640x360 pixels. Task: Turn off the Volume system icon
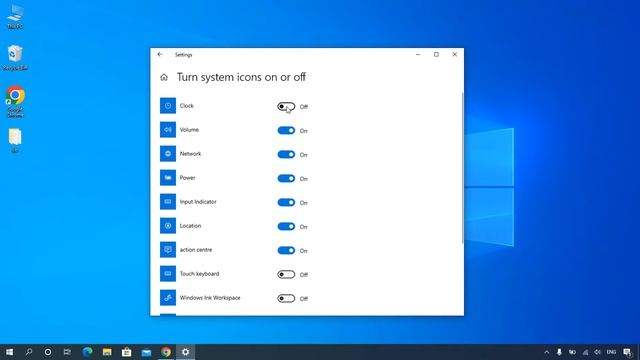pyautogui.click(x=286, y=131)
